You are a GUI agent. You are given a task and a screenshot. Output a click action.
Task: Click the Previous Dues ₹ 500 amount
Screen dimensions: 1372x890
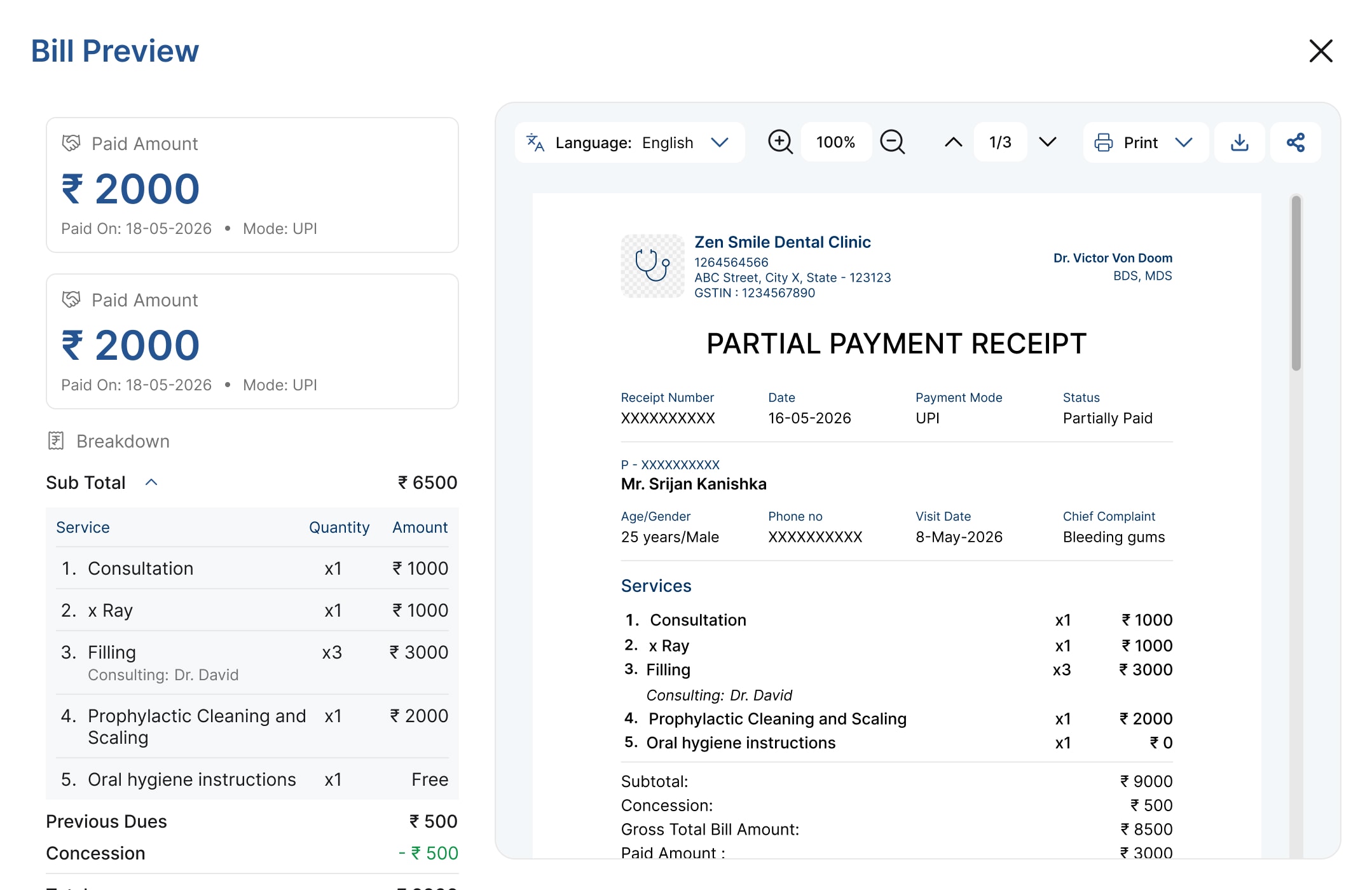point(433,821)
